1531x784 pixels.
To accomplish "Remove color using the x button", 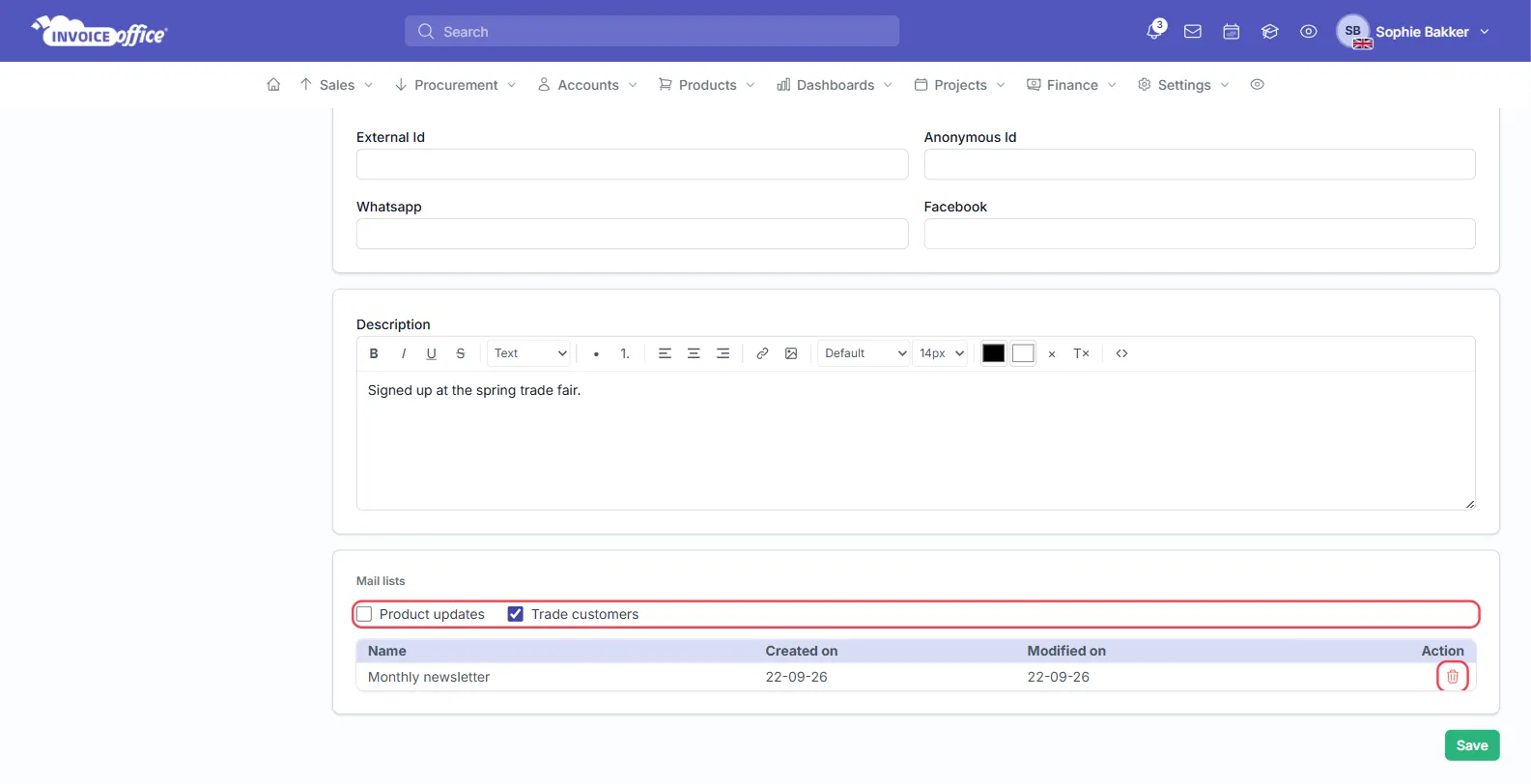I will click(1052, 354).
